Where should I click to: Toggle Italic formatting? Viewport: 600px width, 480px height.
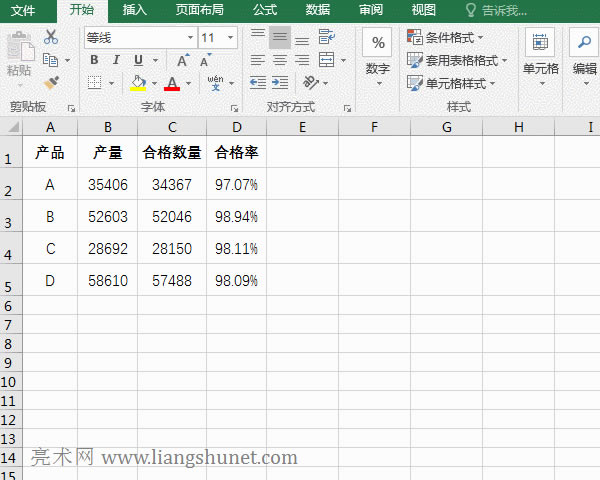tap(116, 60)
